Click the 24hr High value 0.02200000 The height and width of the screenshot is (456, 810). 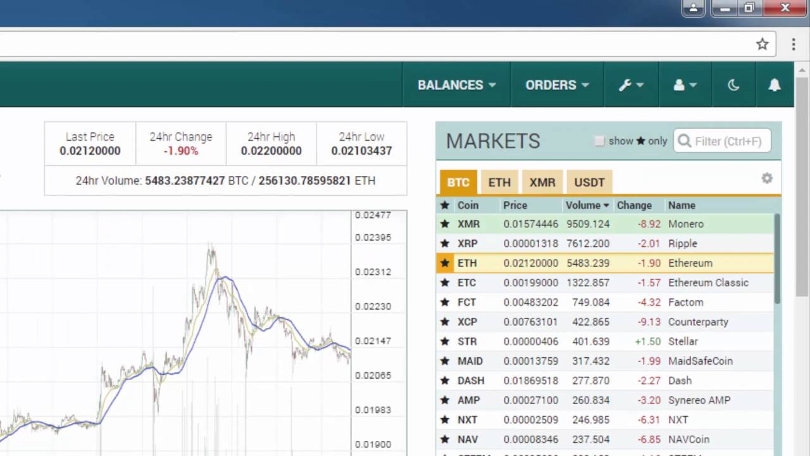(271, 151)
